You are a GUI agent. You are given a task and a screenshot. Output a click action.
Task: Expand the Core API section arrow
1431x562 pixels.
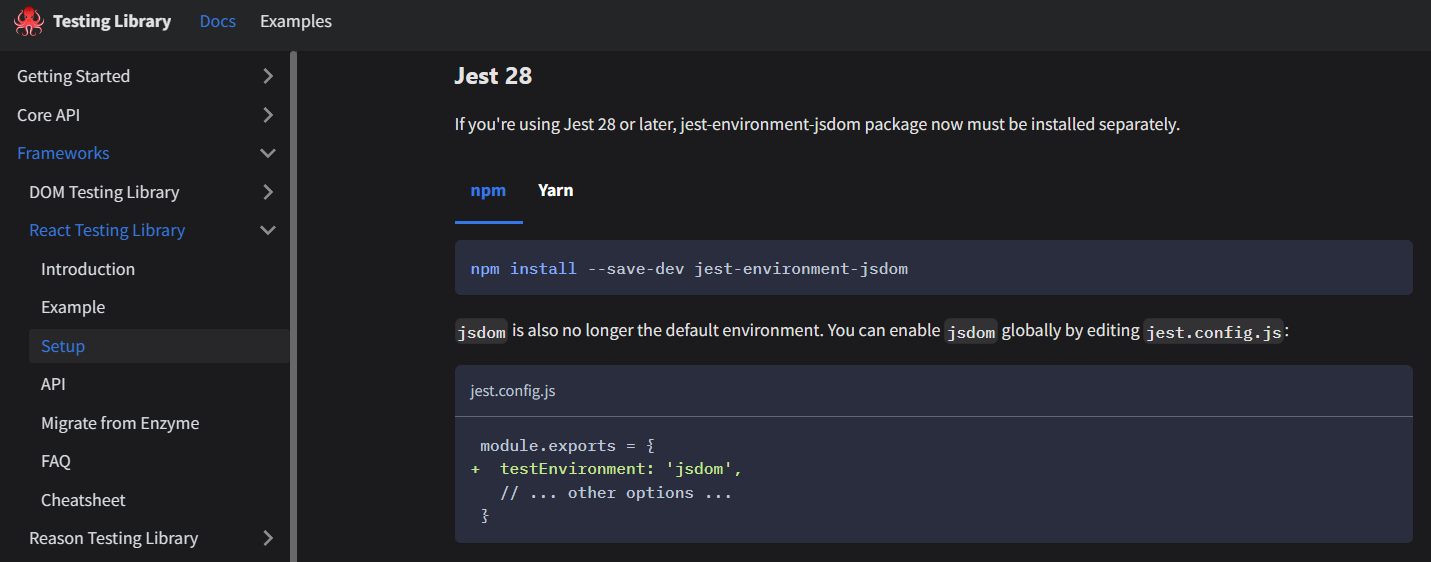click(267, 115)
